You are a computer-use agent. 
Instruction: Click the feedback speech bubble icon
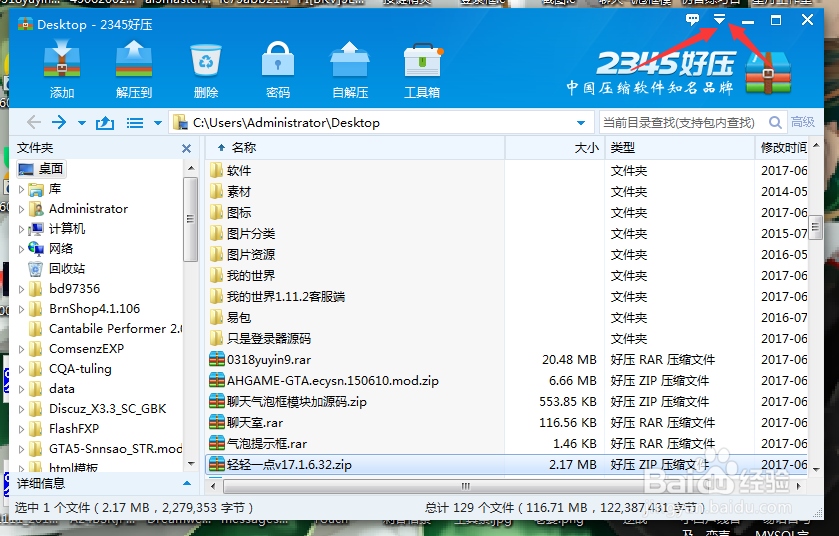point(692,20)
